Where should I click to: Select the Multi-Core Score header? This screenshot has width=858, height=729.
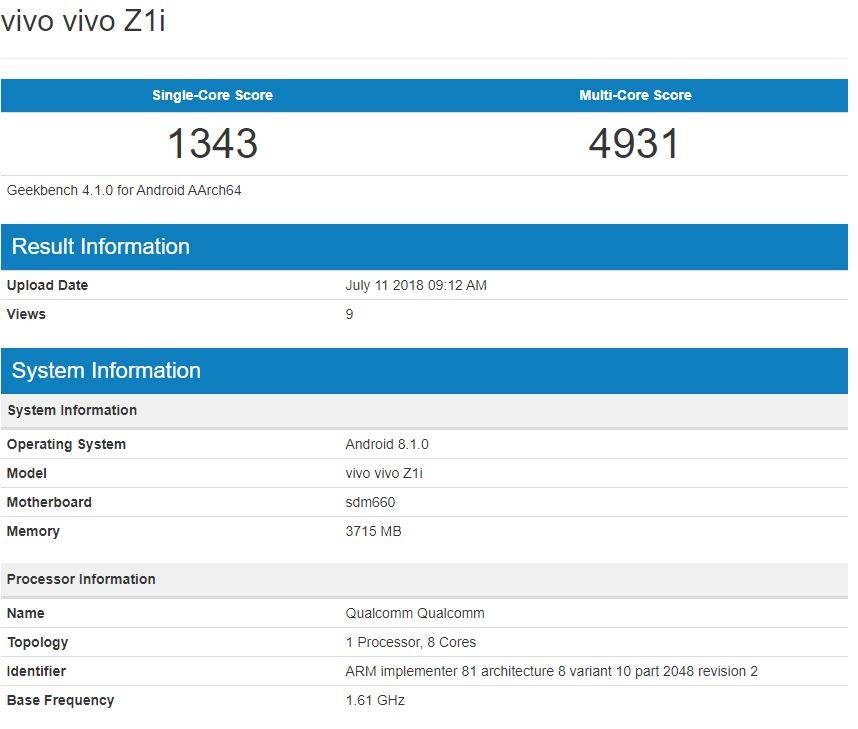coord(635,95)
